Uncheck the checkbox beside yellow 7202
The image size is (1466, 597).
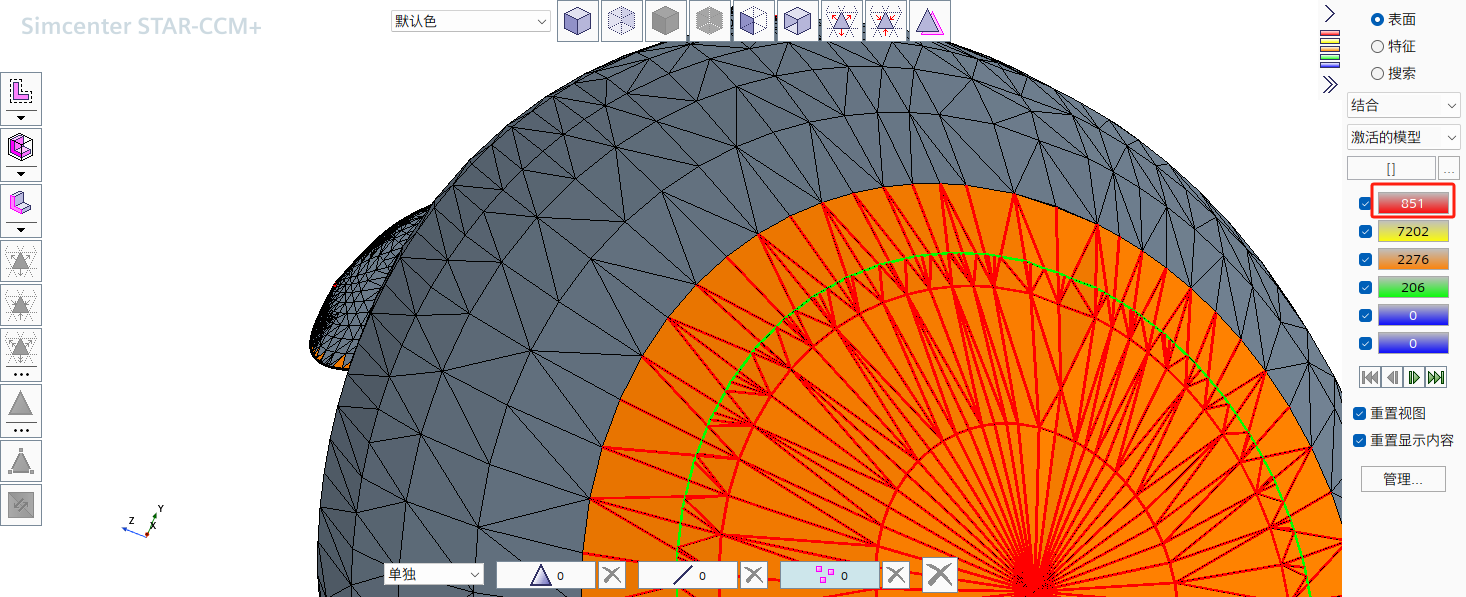1365,232
